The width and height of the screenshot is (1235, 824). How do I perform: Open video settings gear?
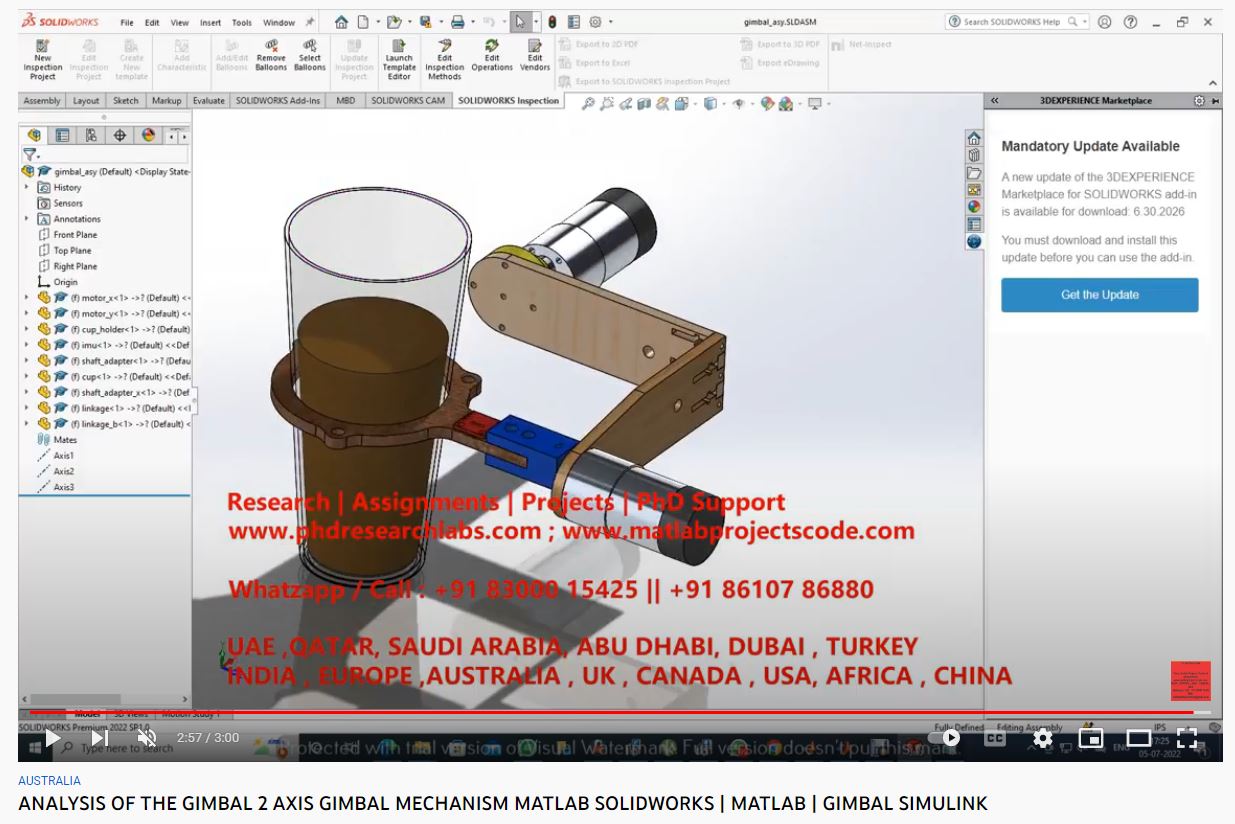(1043, 738)
